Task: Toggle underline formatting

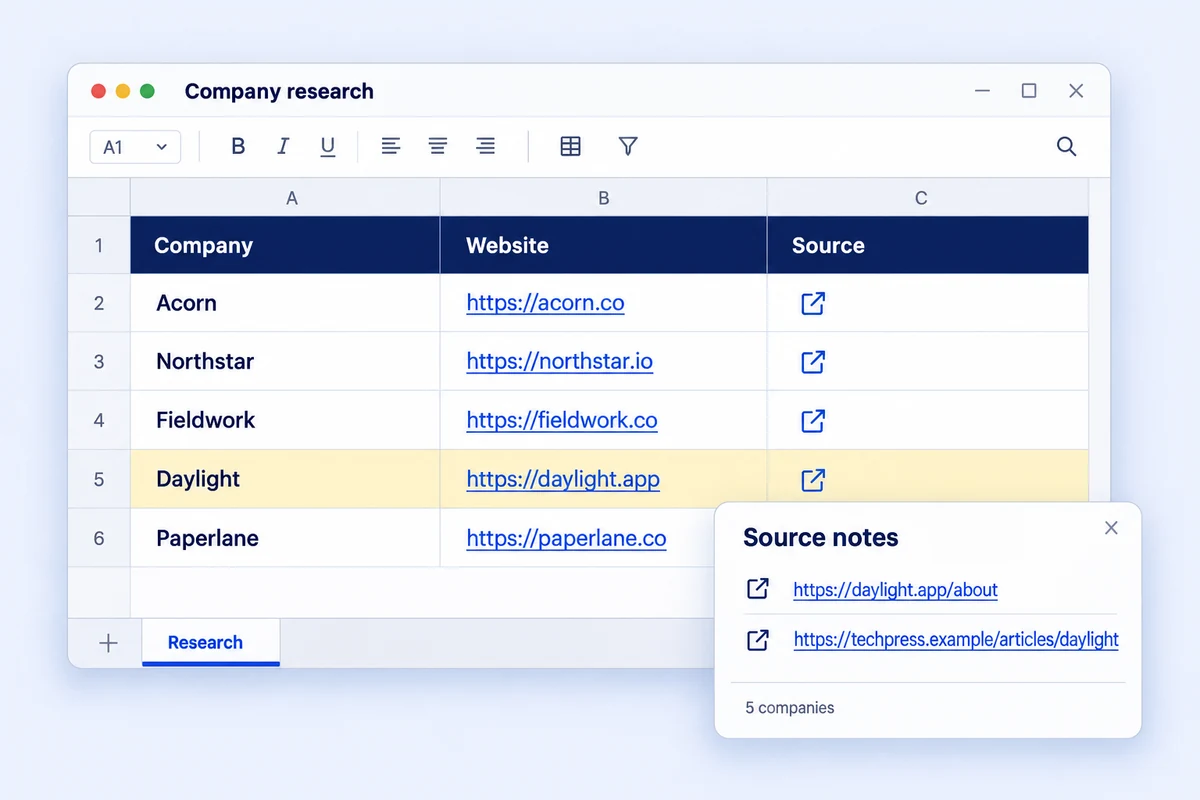Action: (327, 147)
